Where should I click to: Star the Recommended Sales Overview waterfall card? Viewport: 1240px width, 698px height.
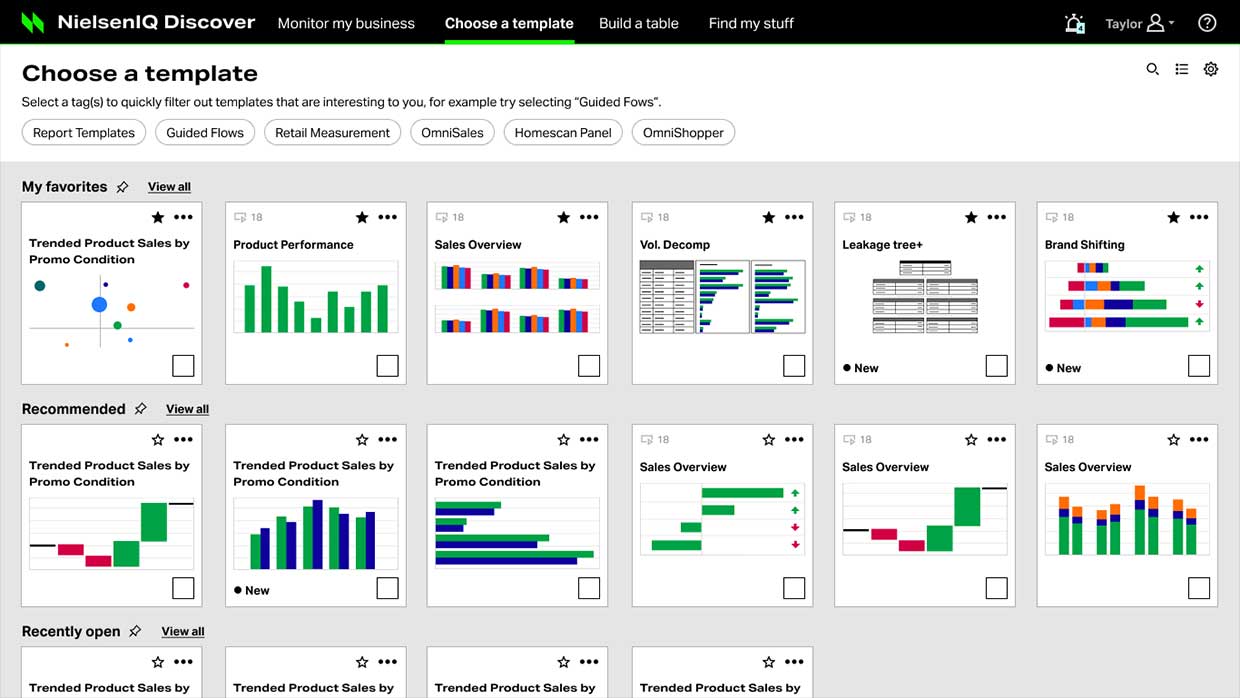pos(970,439)
